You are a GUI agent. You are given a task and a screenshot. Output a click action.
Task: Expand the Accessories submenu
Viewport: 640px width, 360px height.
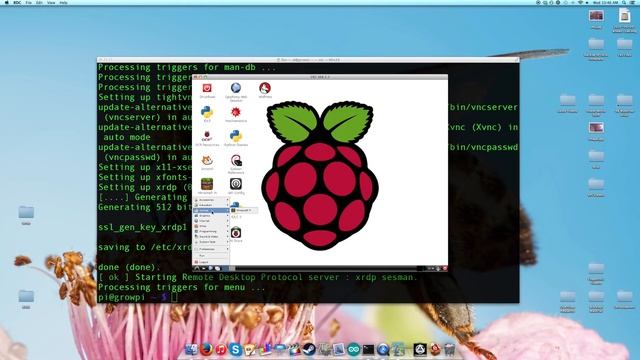point(211,200)
